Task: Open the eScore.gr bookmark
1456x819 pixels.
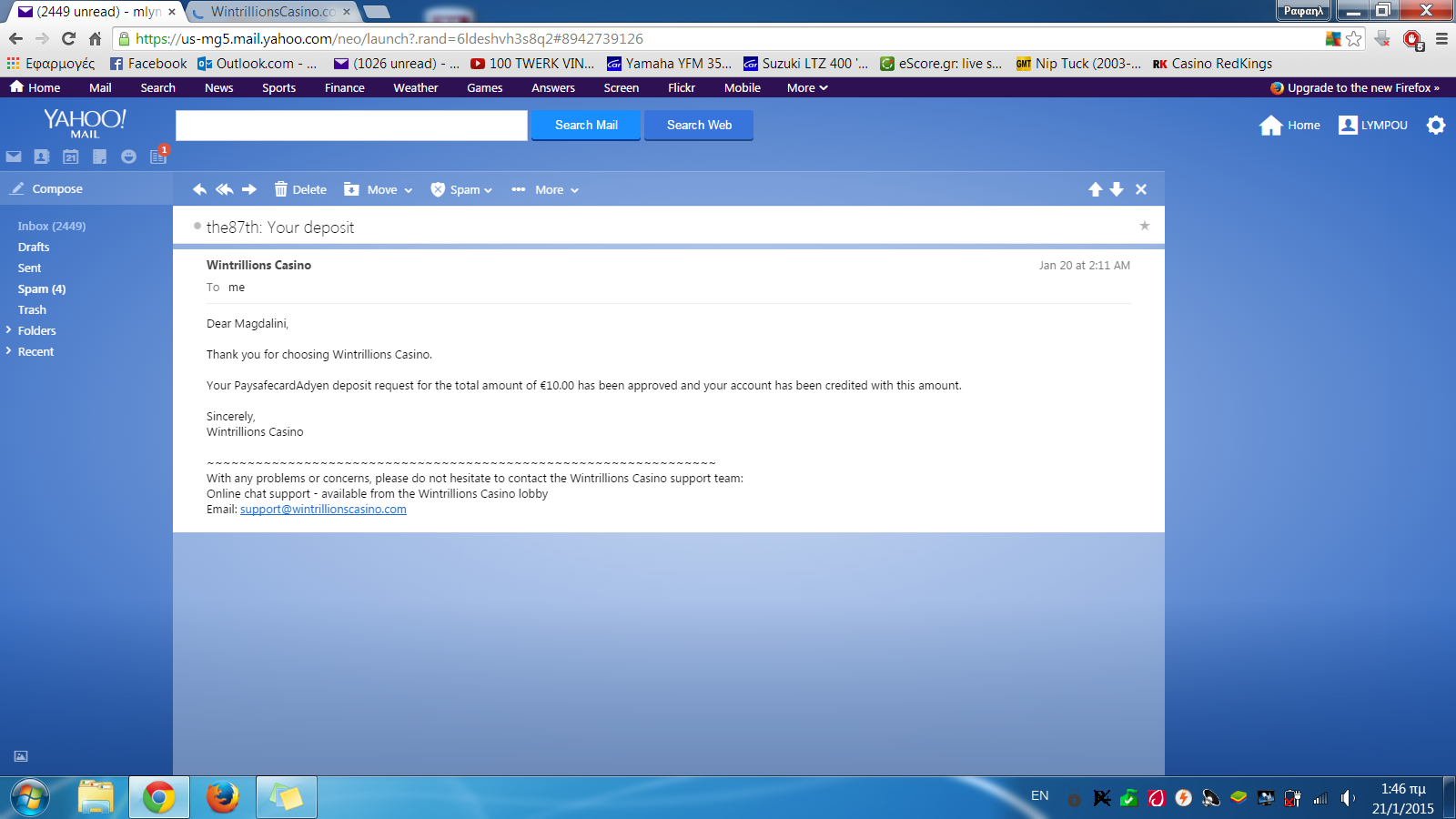Action: 941,64
